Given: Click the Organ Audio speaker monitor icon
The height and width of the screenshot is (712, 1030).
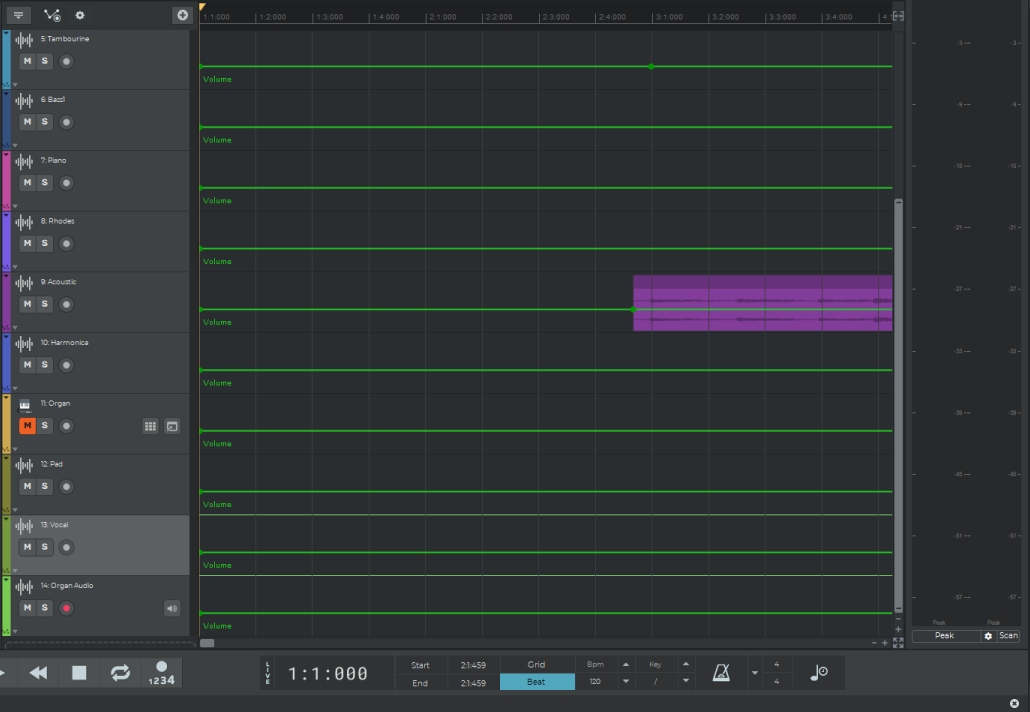Looking at the screenshot, I should tap(172, 608).
